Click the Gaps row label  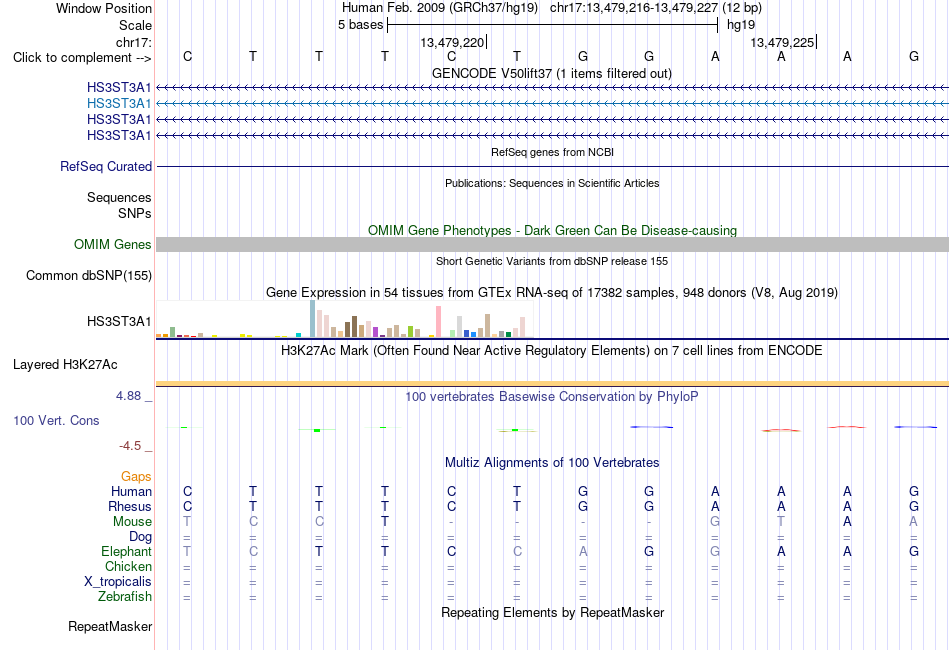[136, 477]
